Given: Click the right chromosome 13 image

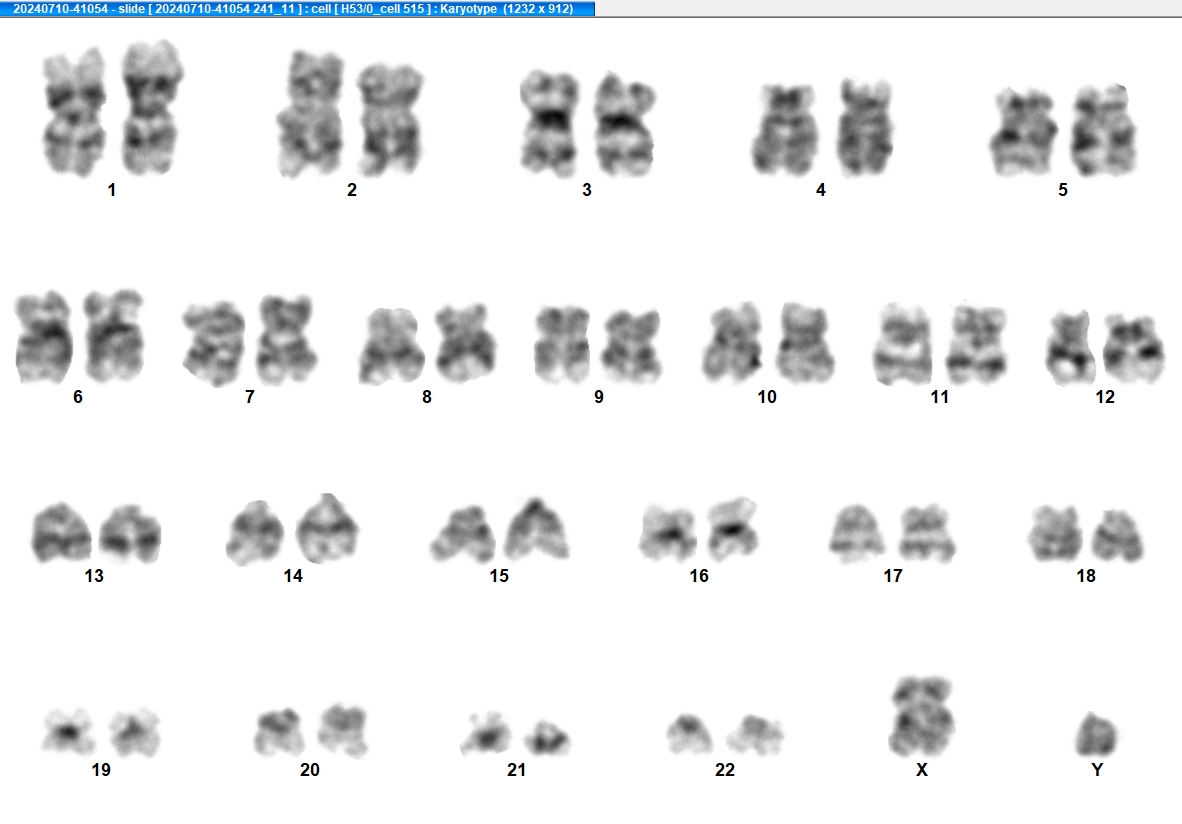Looking at the screenshot, I should pyautogui.click(x=130, y=534).
